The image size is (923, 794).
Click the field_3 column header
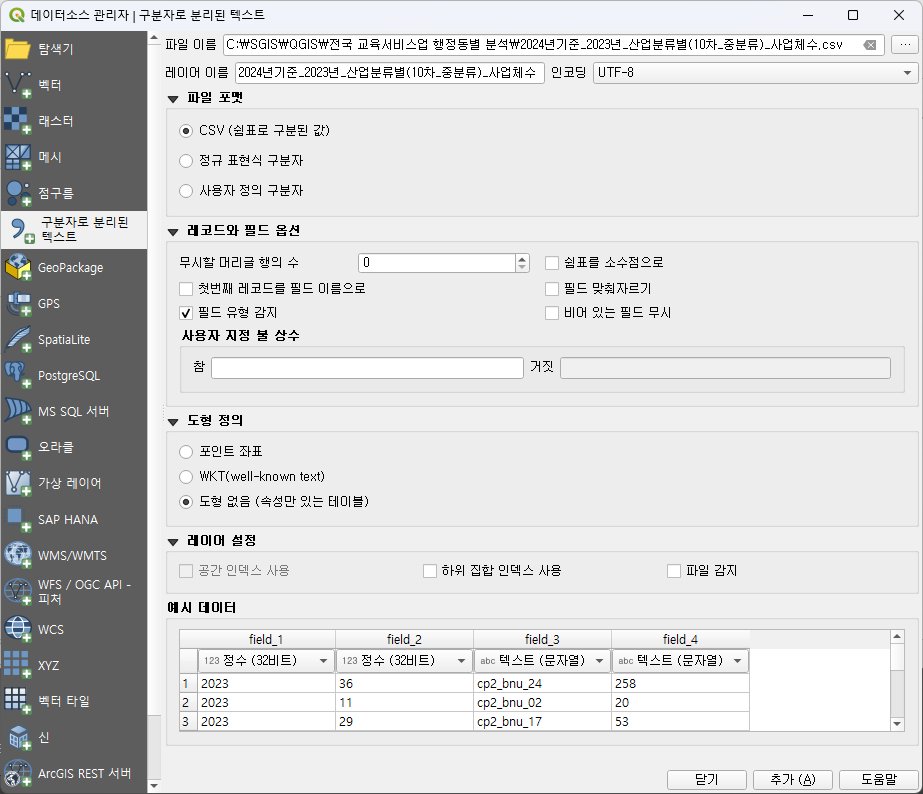542,639
